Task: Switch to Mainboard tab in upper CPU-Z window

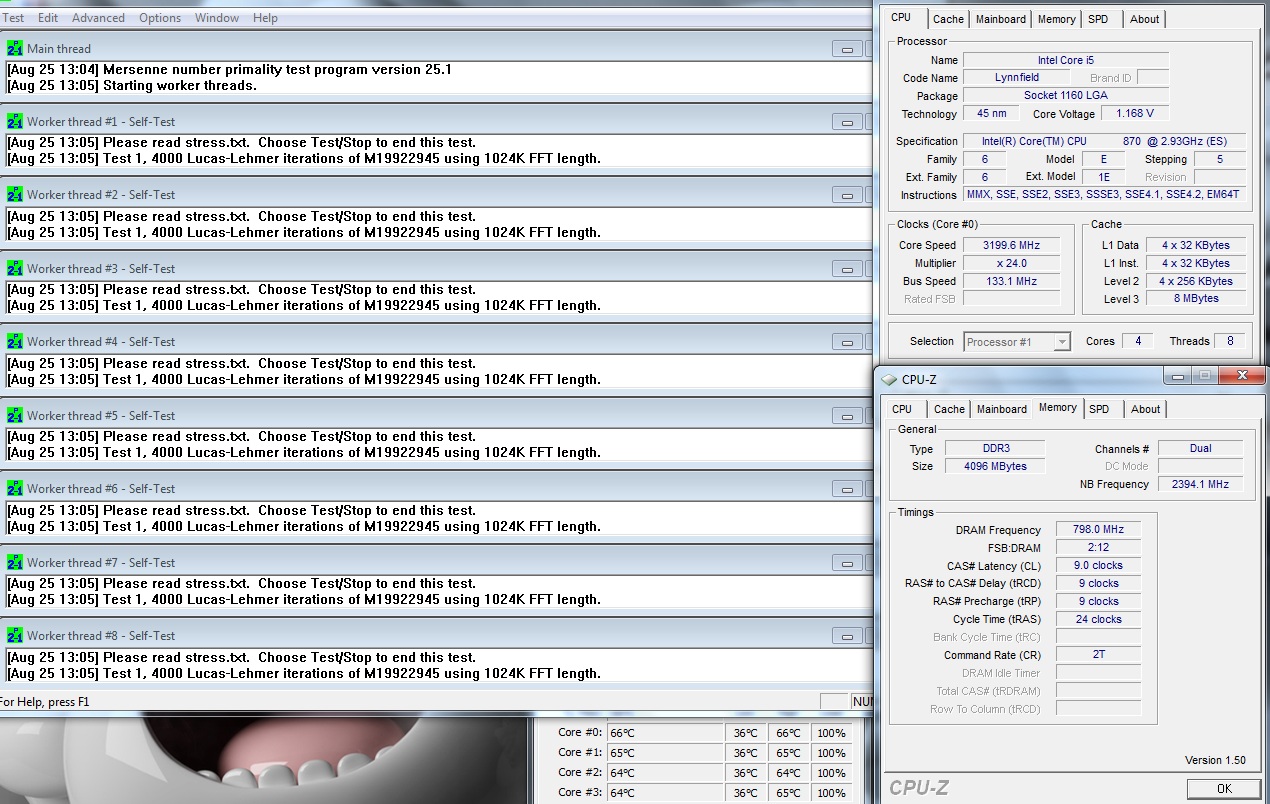Action: [1001, 19]
